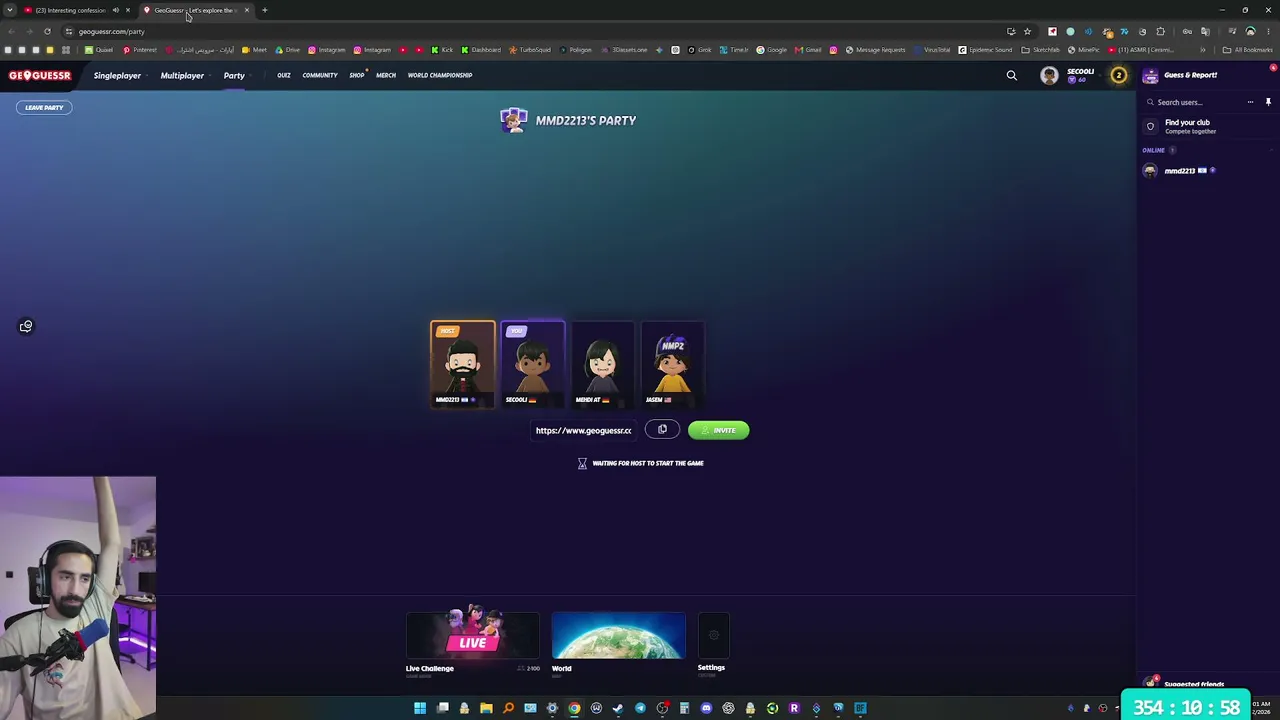Image resolution: width=1280 pixels, height=720 pixels.
Task: Select the MEHDI AT player card
Action: pos(603,364)
